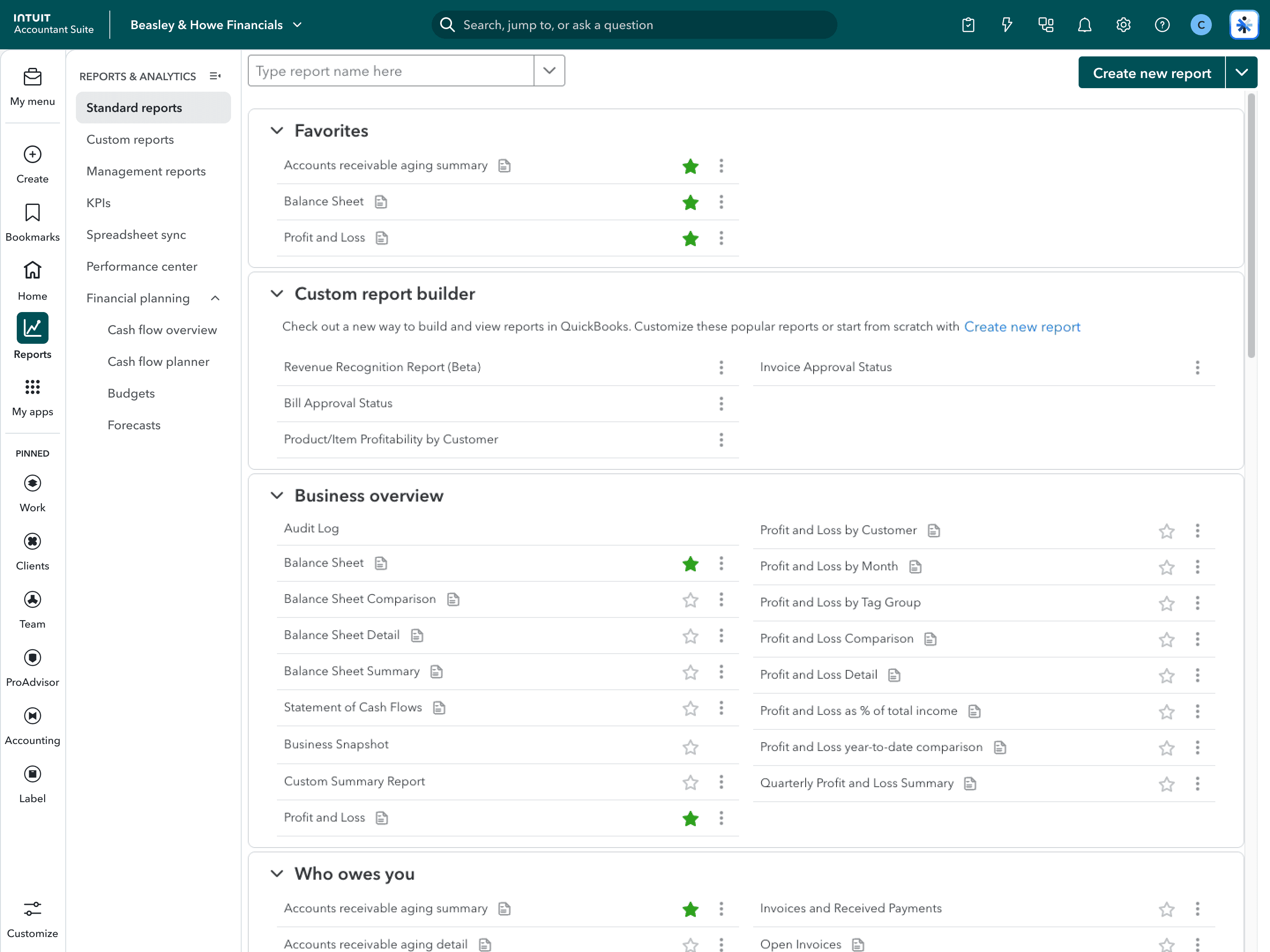Click the Create new report button
This screenshot has width=1270, height=952.
point(1151,72)
